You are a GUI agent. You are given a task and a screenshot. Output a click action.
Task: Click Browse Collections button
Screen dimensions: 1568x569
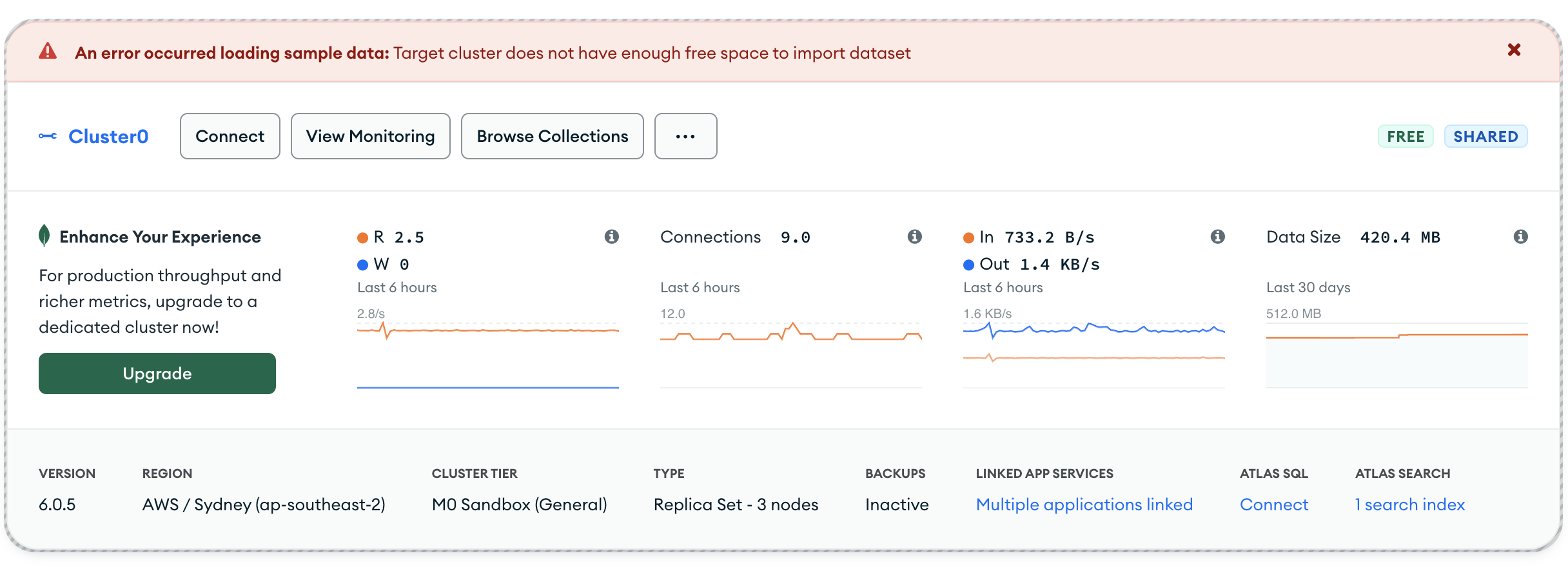552,136
